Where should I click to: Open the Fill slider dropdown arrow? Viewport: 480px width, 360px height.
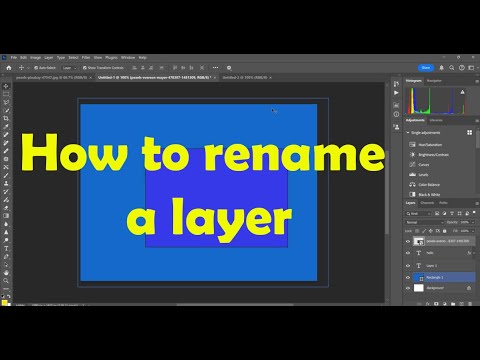[473, 231]
